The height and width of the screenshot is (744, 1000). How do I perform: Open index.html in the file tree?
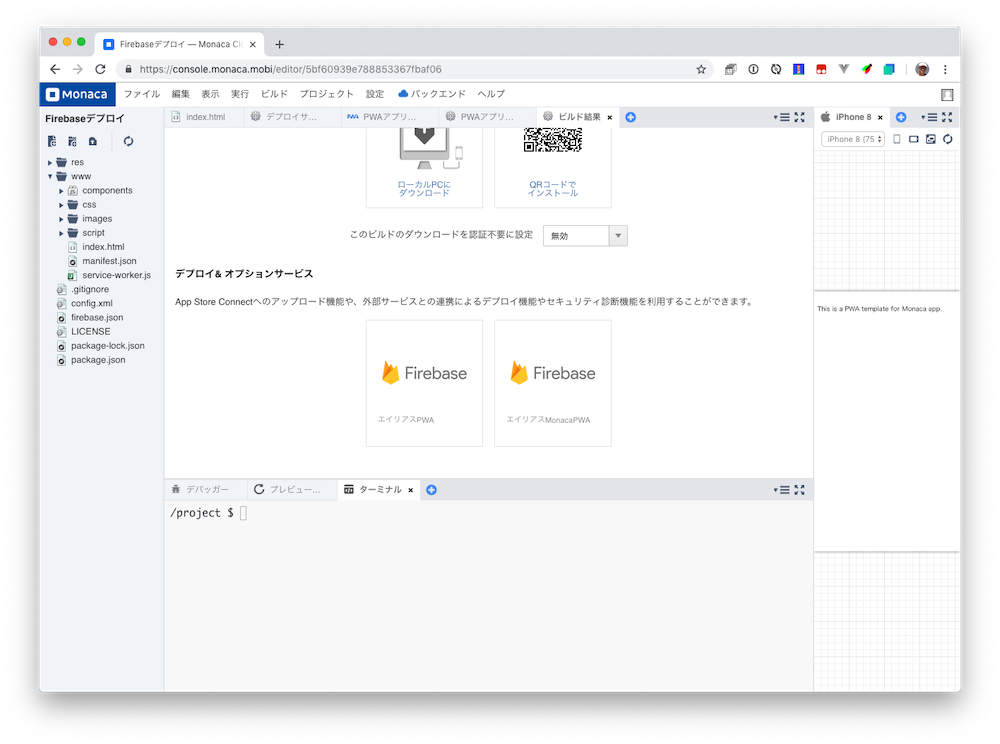tap(103, 247)
